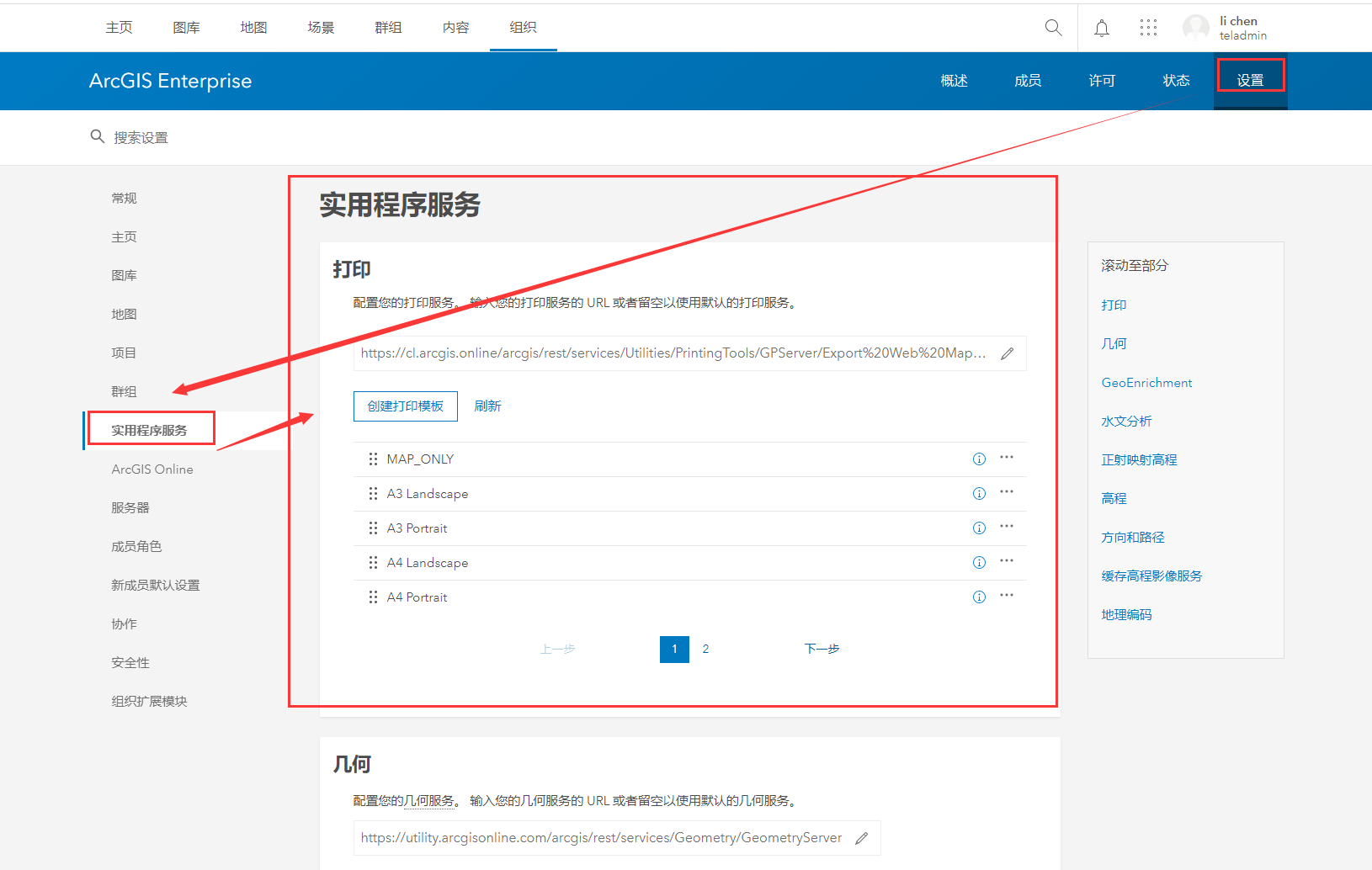Open the notifications bell icon
Image resolution: width=1372 pixels, height=870 pixels.
click(1102, 28)
